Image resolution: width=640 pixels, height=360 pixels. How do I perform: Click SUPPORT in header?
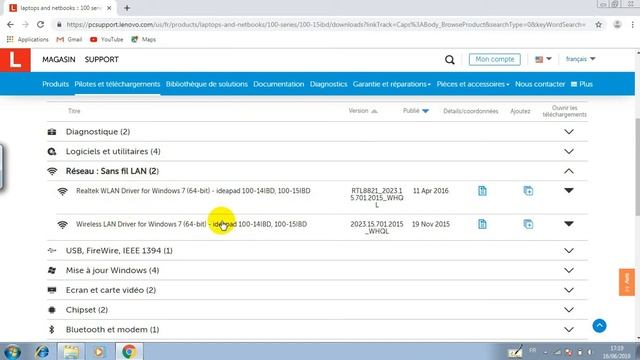pos(102,60)
